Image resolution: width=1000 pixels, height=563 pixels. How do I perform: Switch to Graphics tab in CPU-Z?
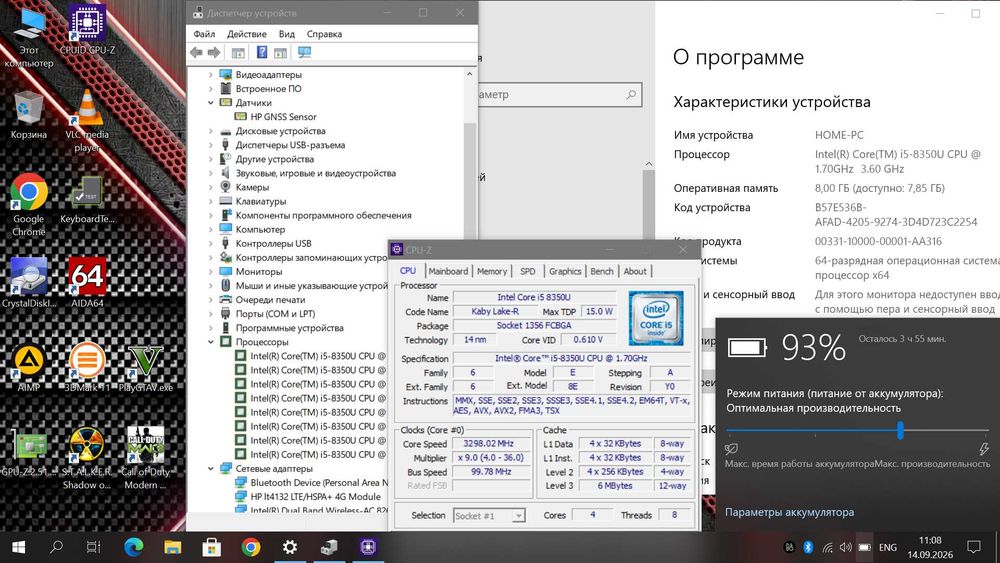point(565,271)
